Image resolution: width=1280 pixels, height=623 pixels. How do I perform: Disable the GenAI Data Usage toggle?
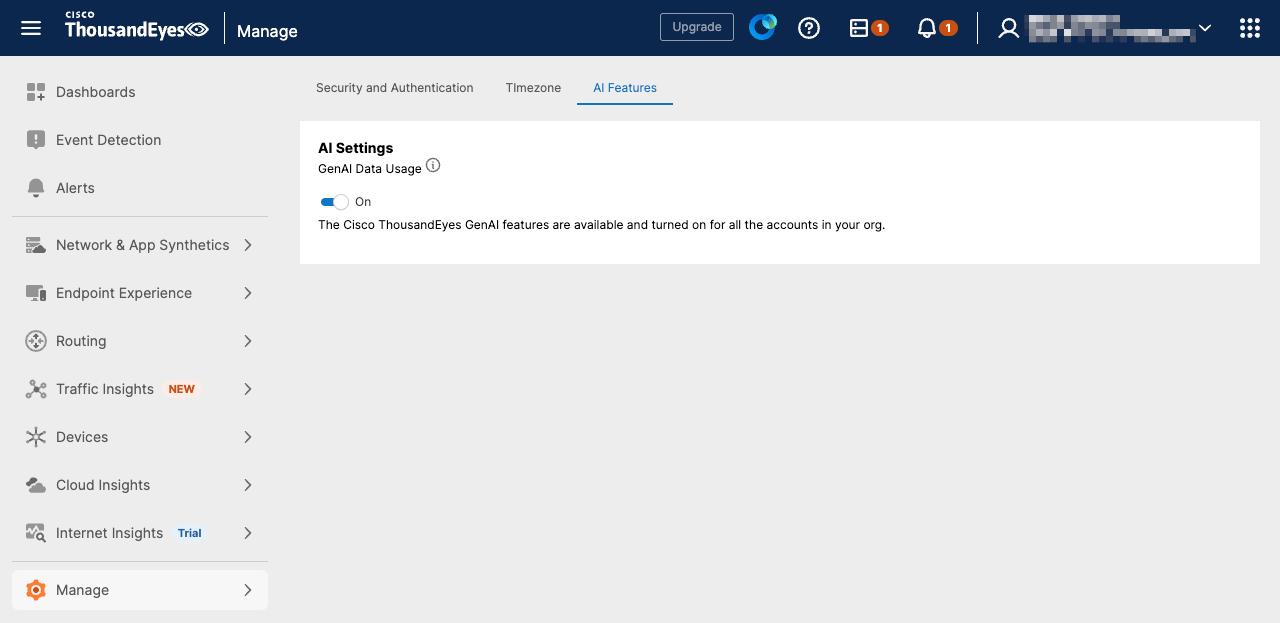[x=335, y=202]
